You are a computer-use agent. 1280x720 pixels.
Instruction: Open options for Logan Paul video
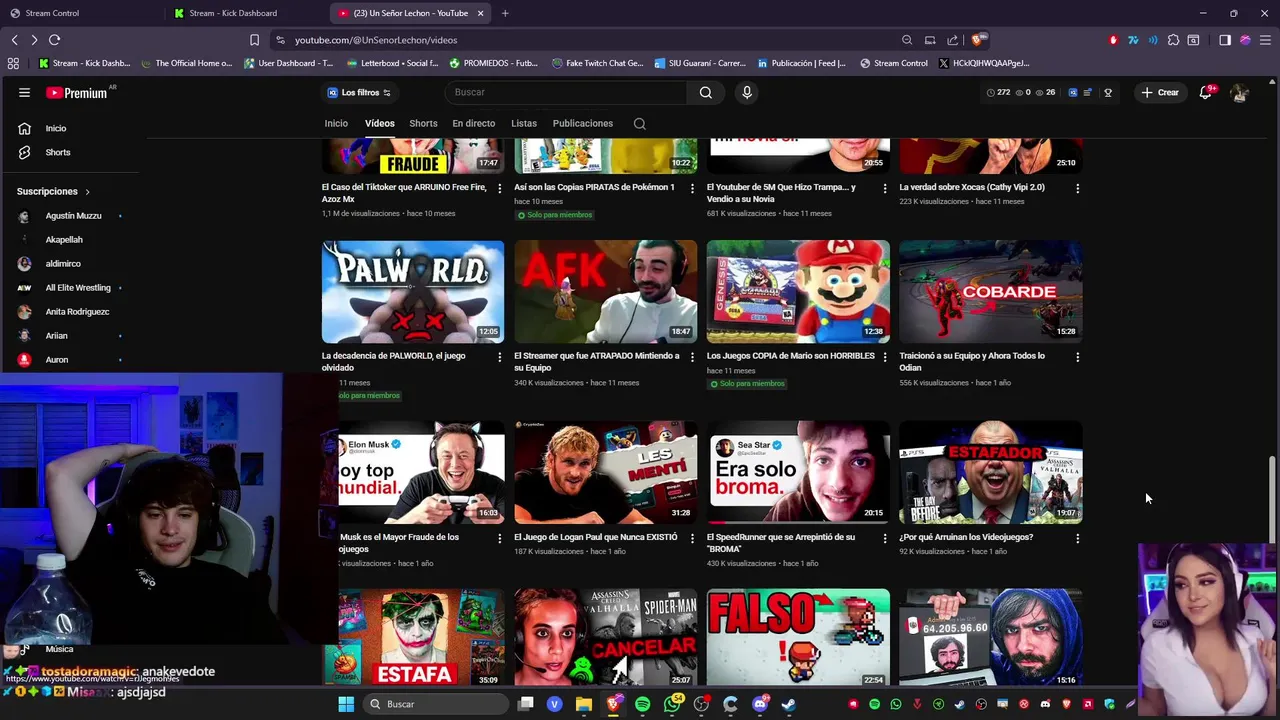click(x=692, y=538)
